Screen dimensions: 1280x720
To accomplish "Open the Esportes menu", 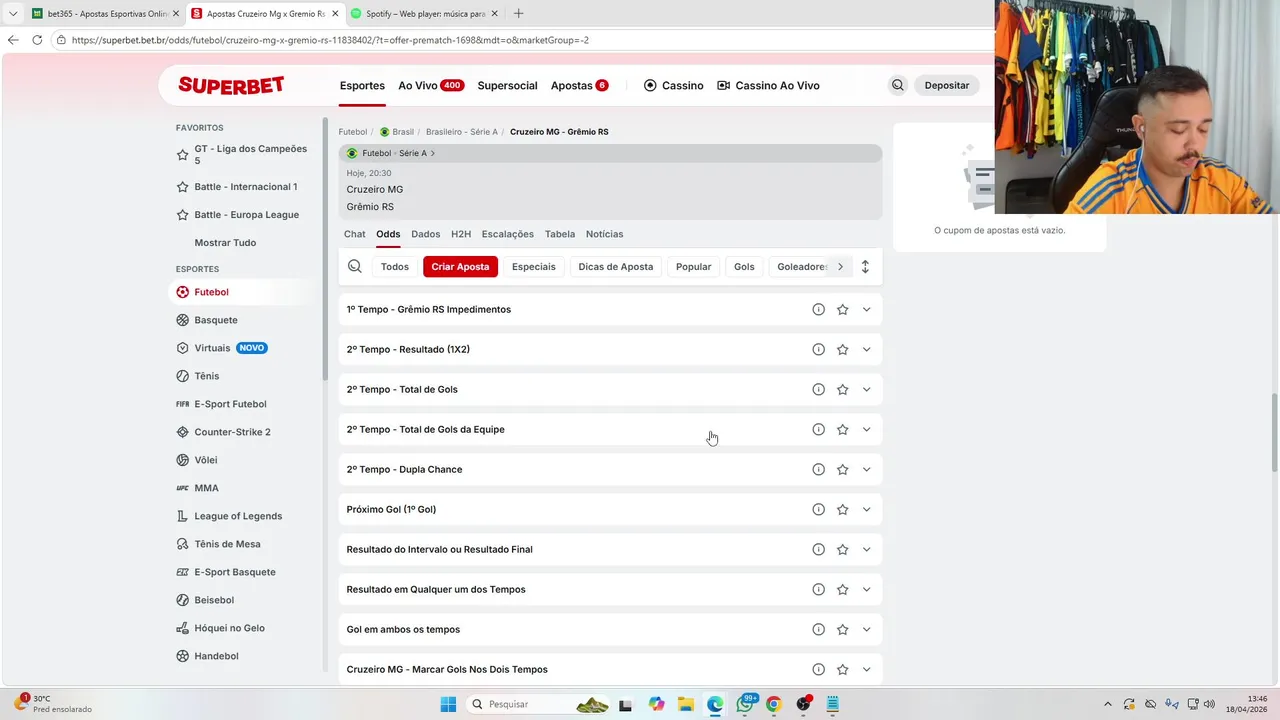I will tap(362, 85).
